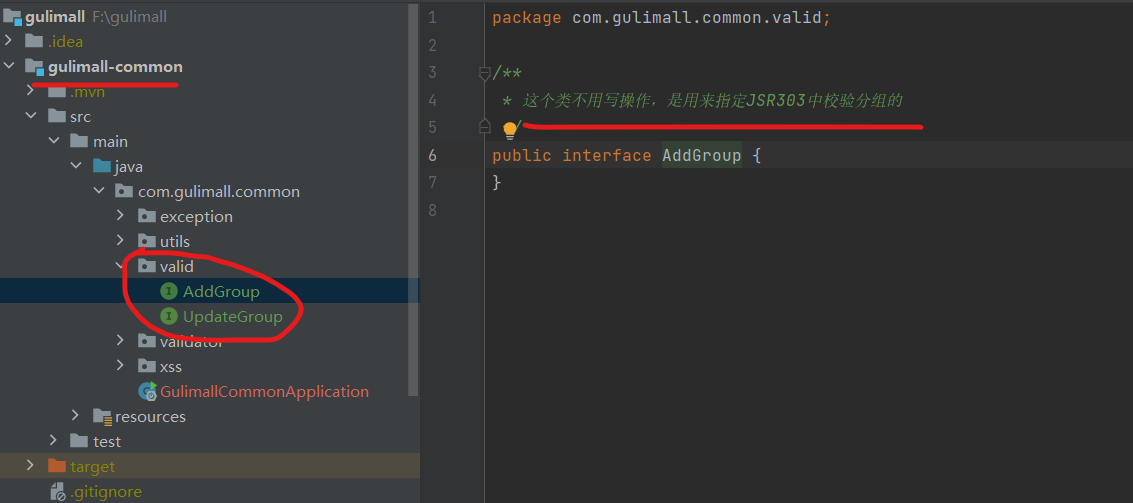Screen dimensions: 1133x503
Task: Select the gulimall-common module label
Action: pos(116,66)
